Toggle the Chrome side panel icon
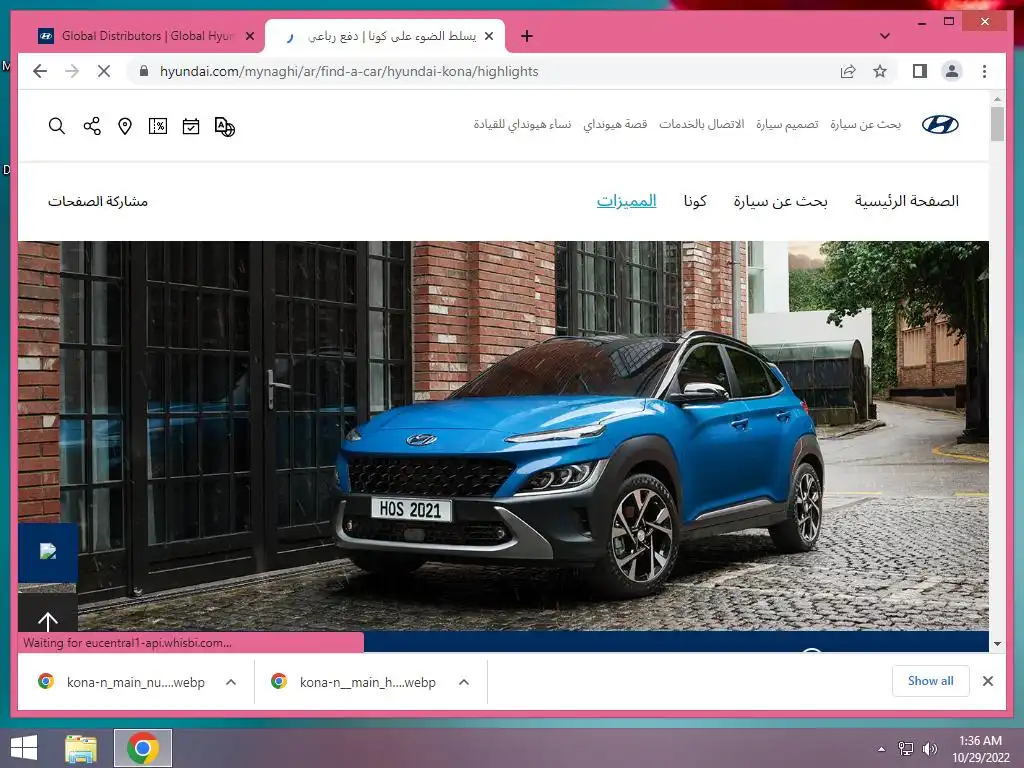 tap(920, 71)
